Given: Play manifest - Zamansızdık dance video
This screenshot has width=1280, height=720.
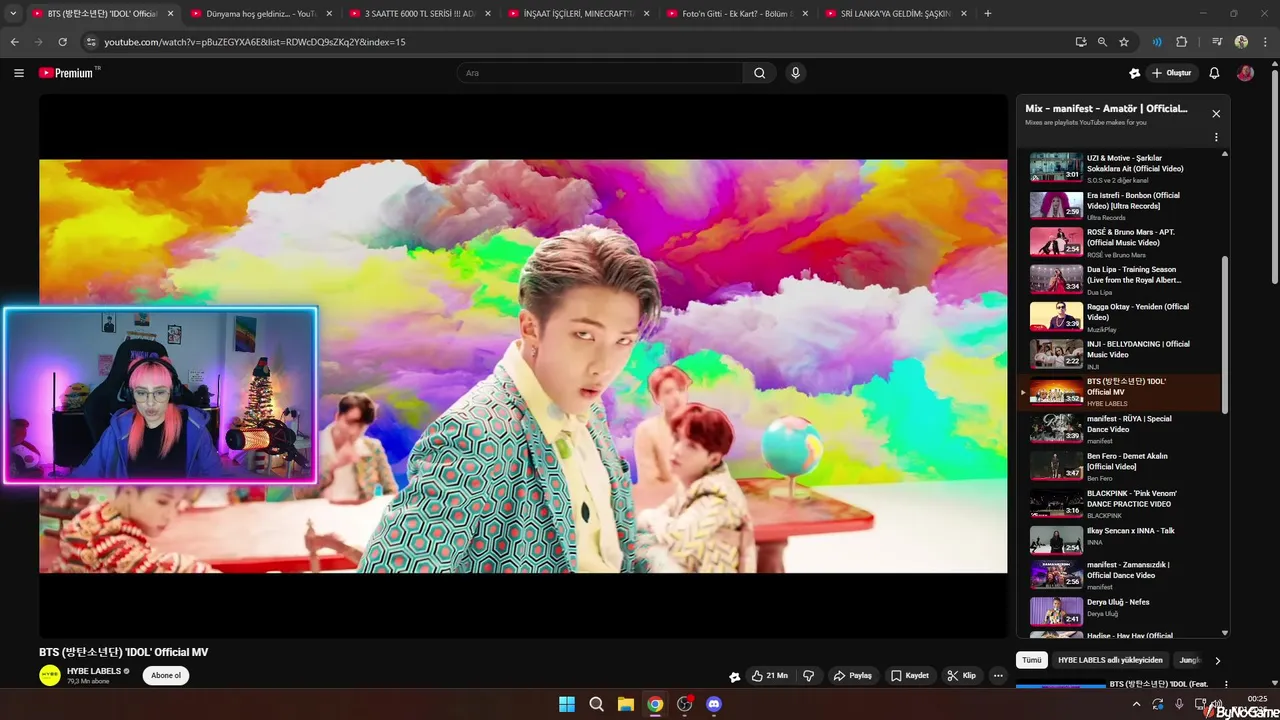Looking at the screenshot, I should [x=1120, y=576].
